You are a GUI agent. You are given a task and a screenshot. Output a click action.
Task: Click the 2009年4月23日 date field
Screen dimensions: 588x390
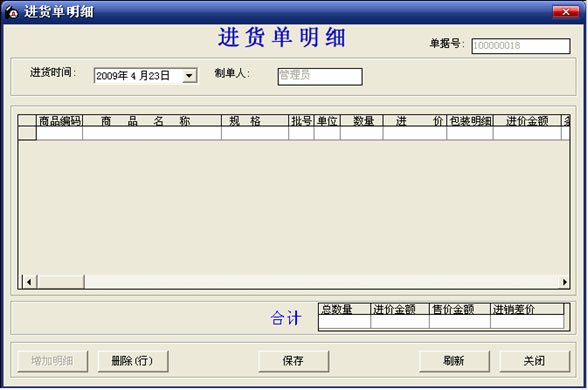(x=146, y=76)
